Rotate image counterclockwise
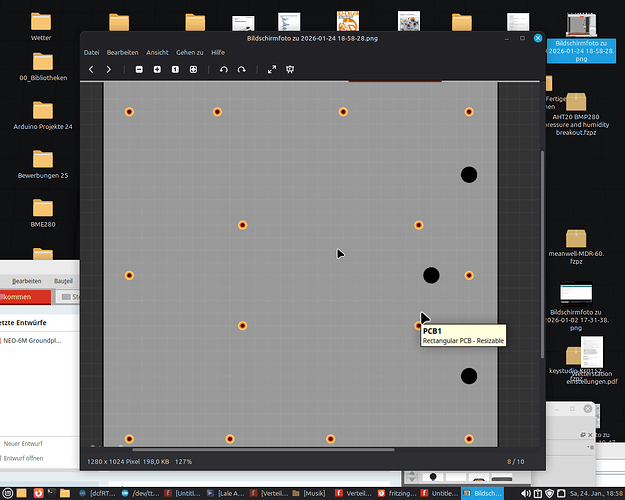 point(223,69)
